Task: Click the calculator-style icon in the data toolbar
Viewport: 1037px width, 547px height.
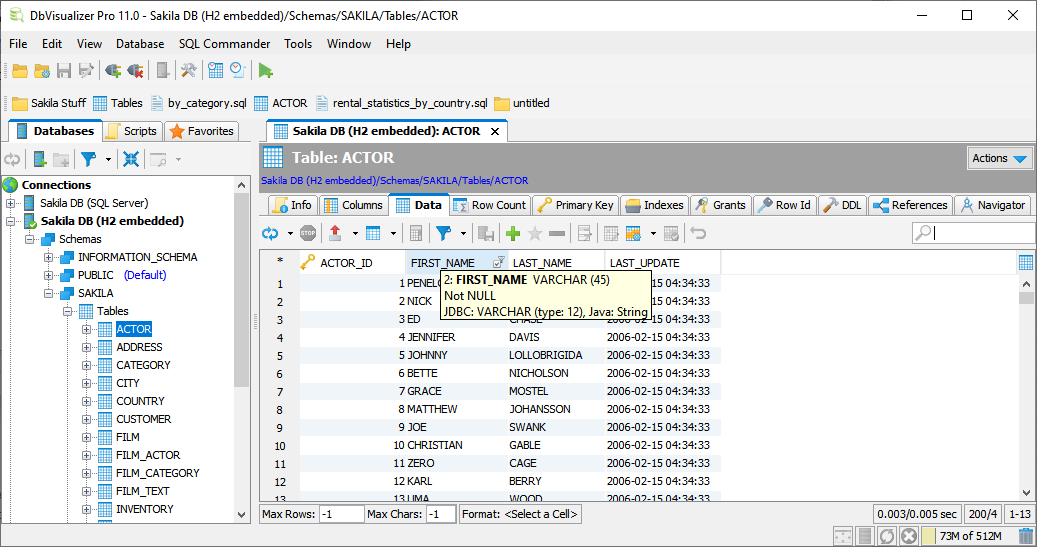Action: pos(416,233)
